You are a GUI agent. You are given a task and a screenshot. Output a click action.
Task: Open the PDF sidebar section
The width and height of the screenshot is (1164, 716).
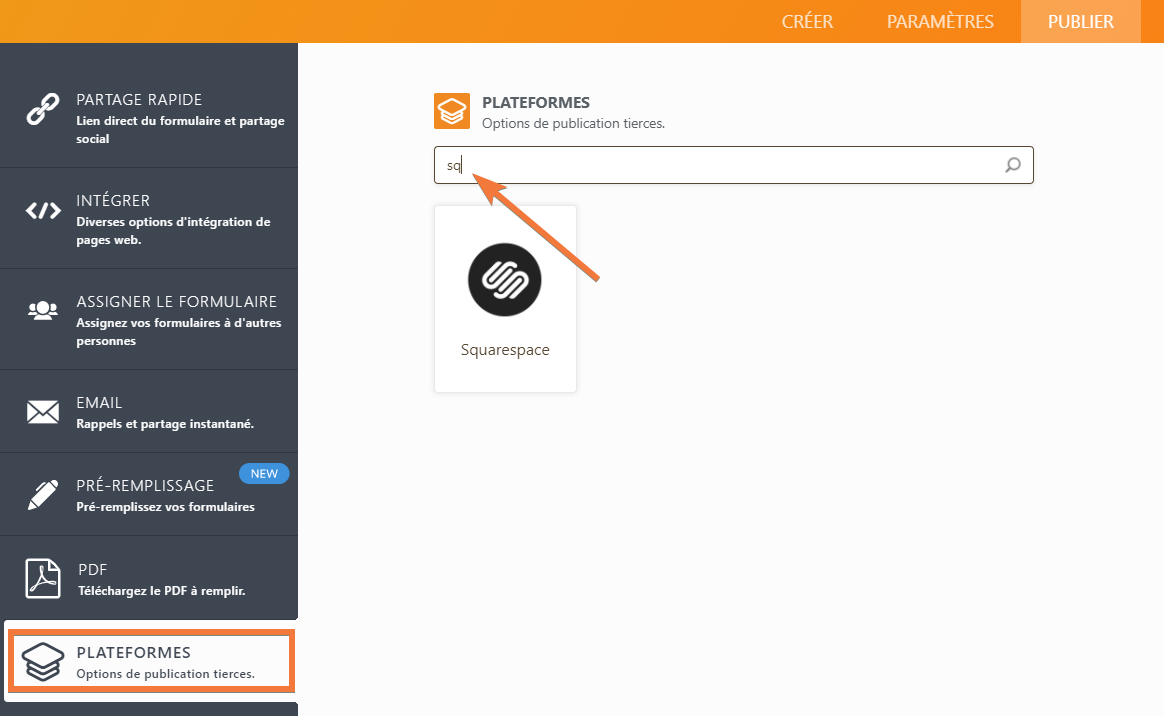148,578
